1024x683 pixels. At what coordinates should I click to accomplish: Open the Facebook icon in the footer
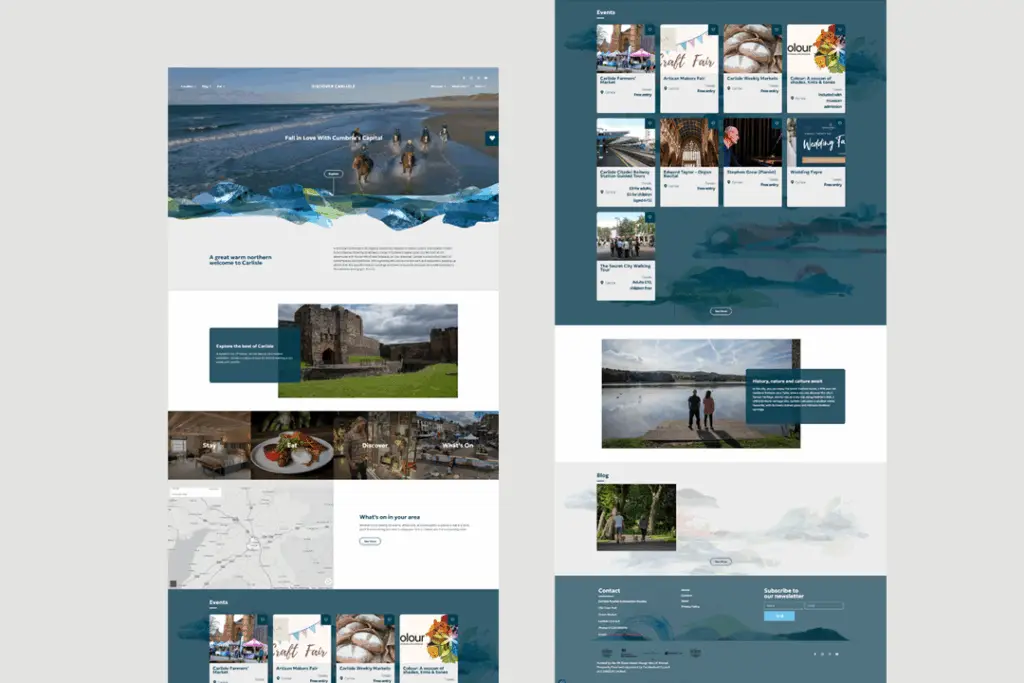tap(815, 654)
